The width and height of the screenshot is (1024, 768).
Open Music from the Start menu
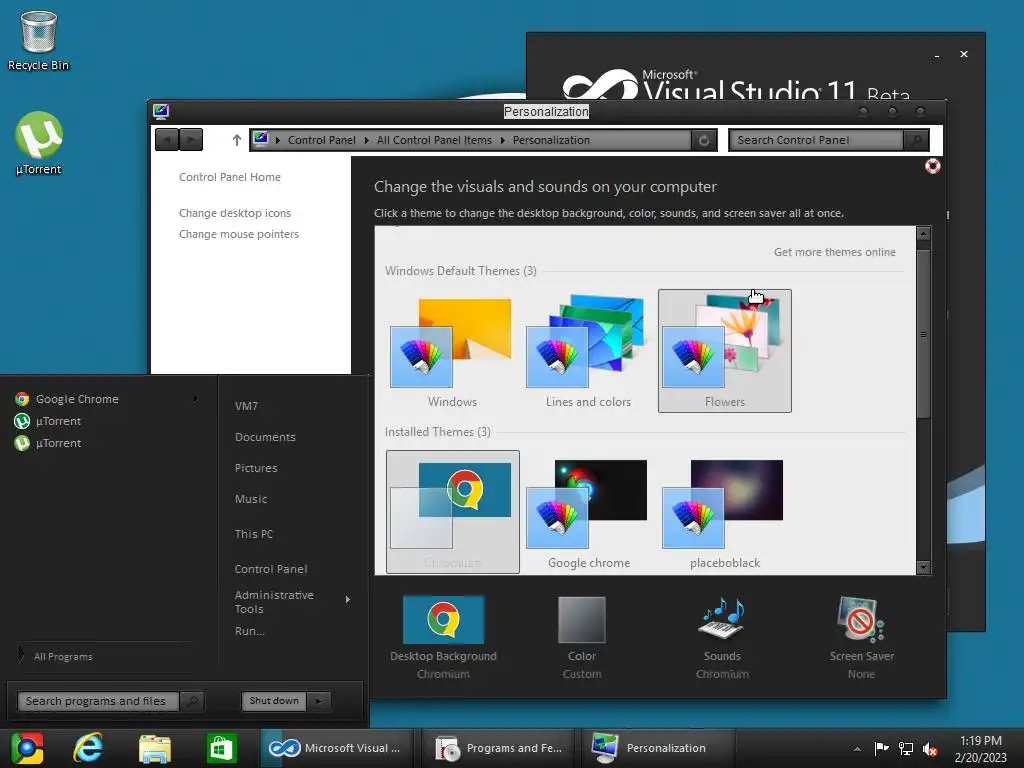pos(251,499)
